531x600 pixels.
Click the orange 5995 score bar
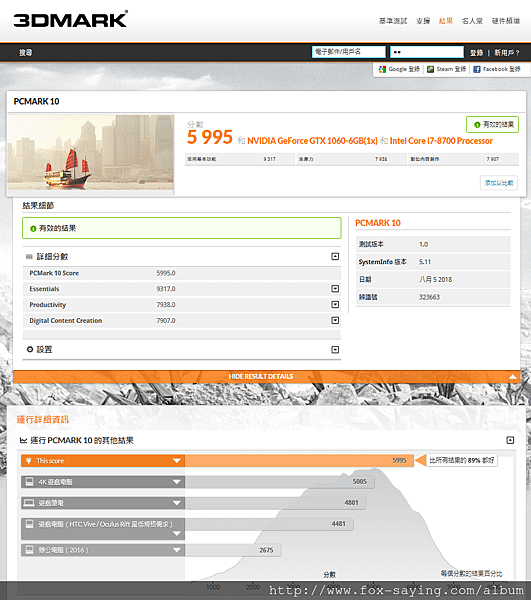(299, 461)
